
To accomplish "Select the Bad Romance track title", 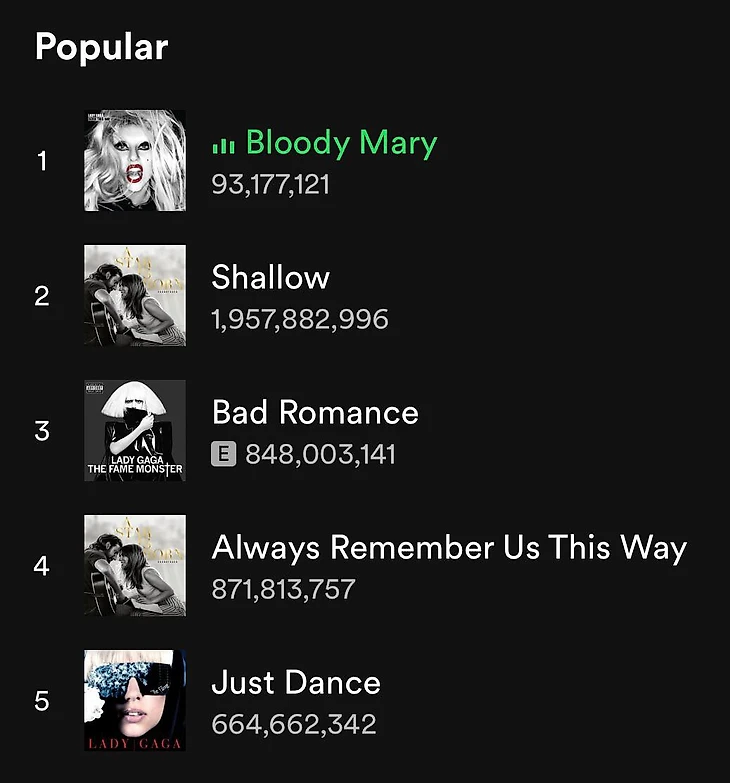I will click(315, 412).
